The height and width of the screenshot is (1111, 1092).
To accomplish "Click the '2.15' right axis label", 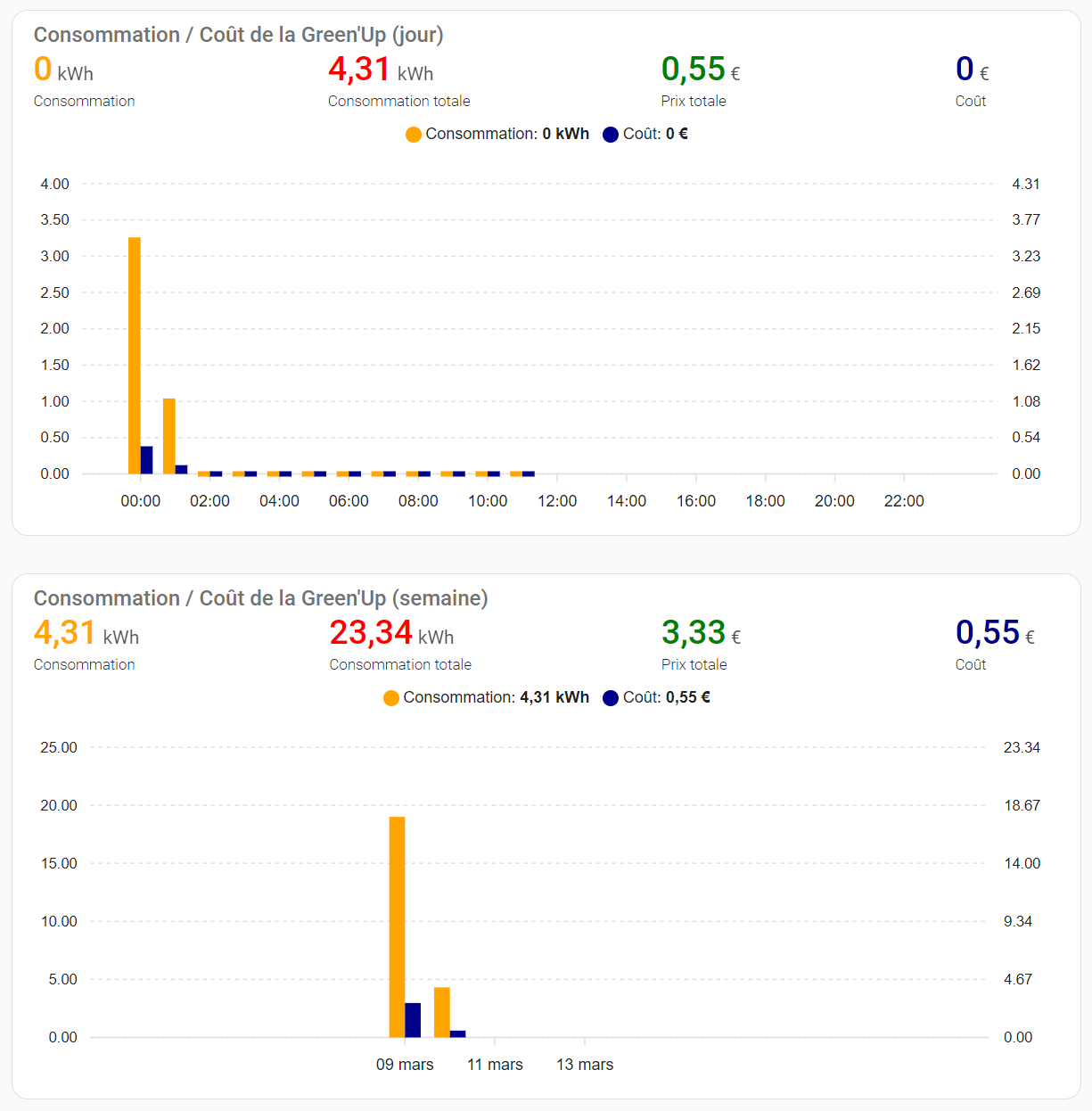I will pos(1026,329).
